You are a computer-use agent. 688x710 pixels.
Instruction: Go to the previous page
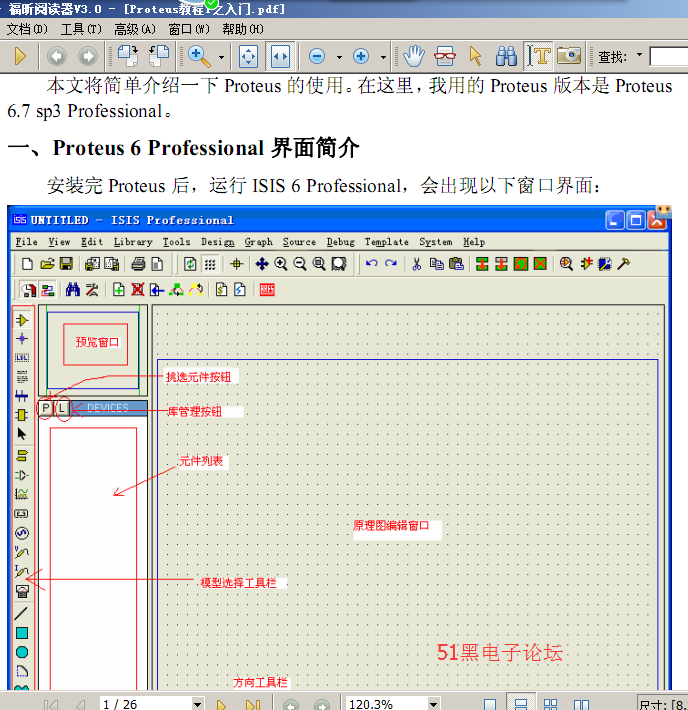80,705
